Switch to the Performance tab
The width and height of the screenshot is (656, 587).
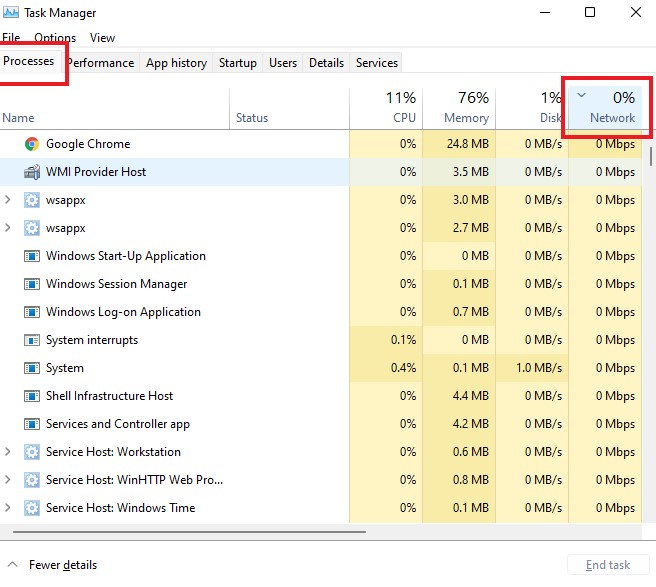pyautogui.click(x=101, y=63)
